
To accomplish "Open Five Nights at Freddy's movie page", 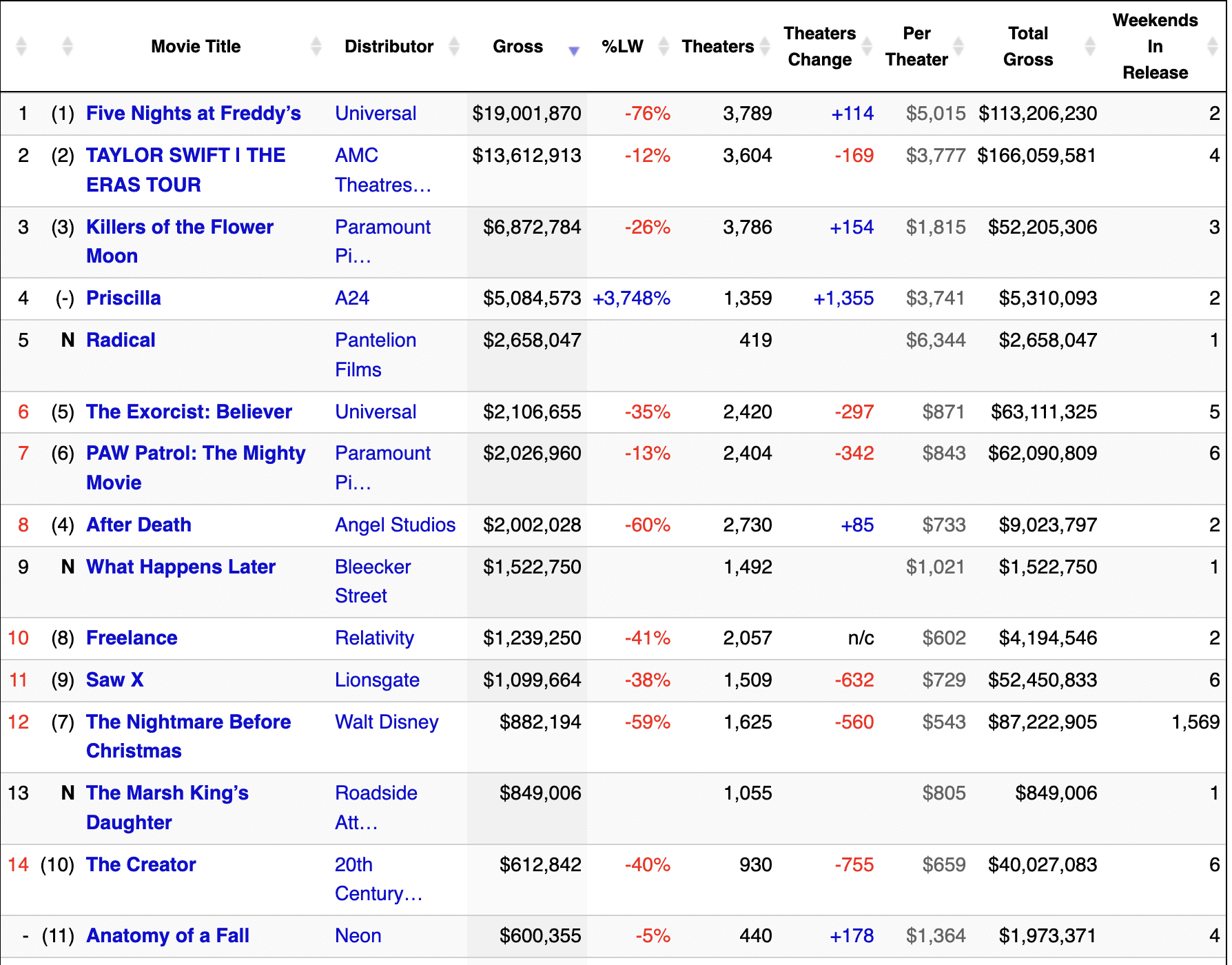I will (x=194, y=113).
